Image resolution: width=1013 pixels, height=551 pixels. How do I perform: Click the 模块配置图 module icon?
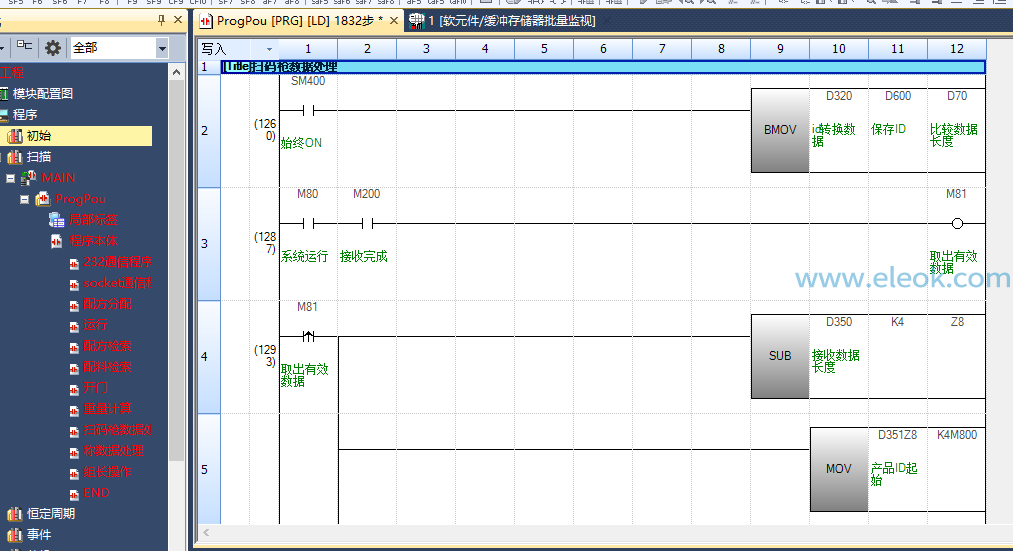[x=4, y=94]
